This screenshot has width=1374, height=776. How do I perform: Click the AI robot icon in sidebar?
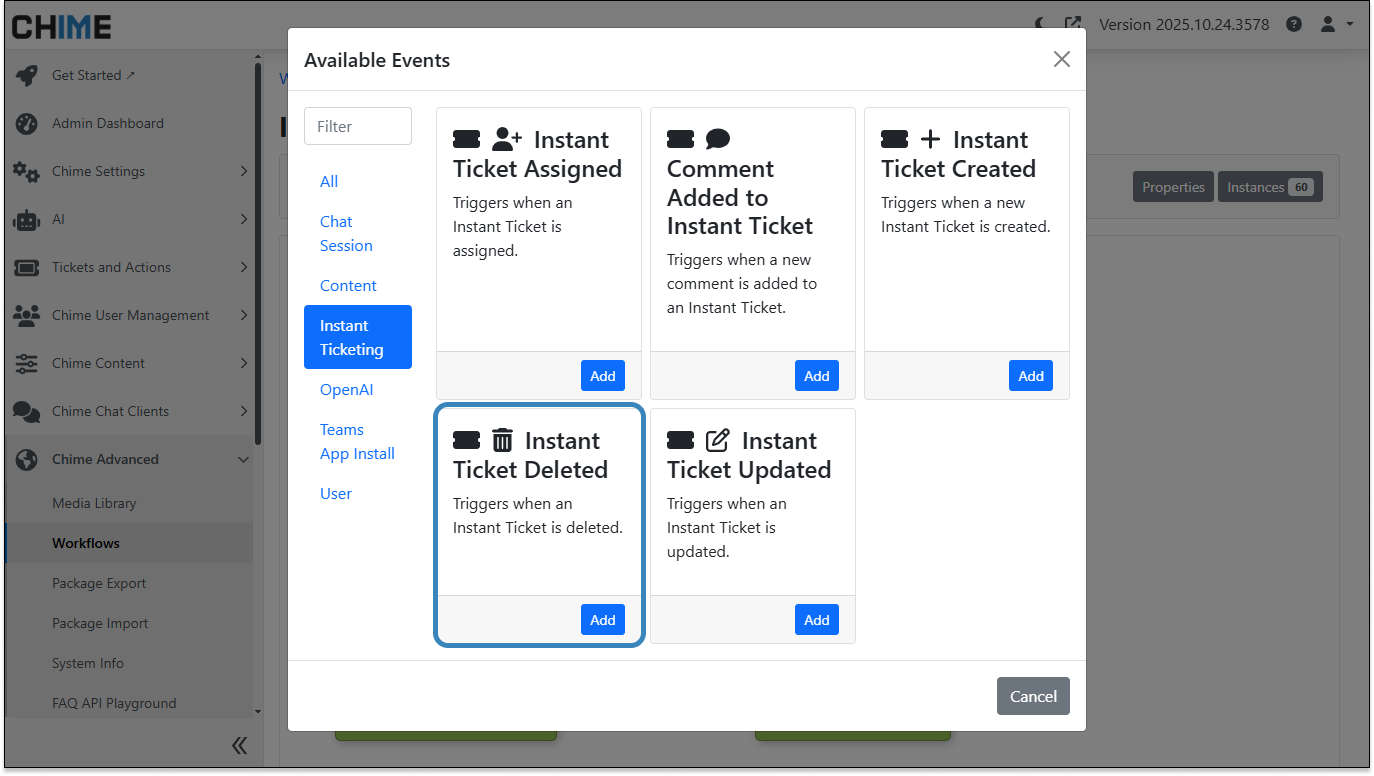pos(27,219)
